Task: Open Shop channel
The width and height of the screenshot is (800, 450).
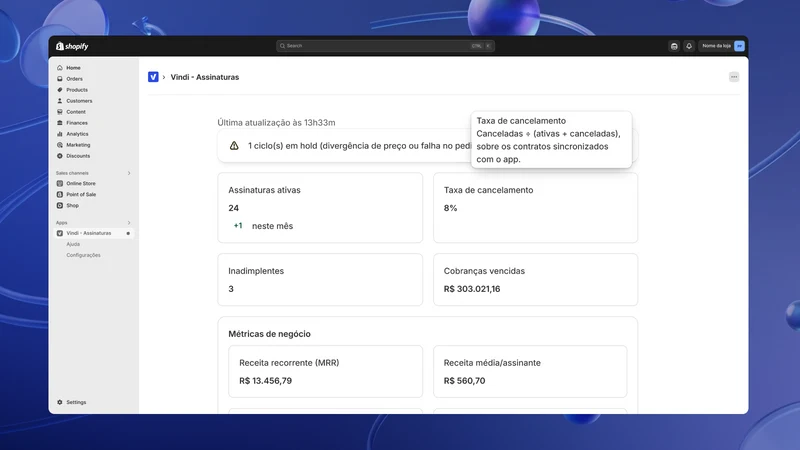Action: coord(72,206)
